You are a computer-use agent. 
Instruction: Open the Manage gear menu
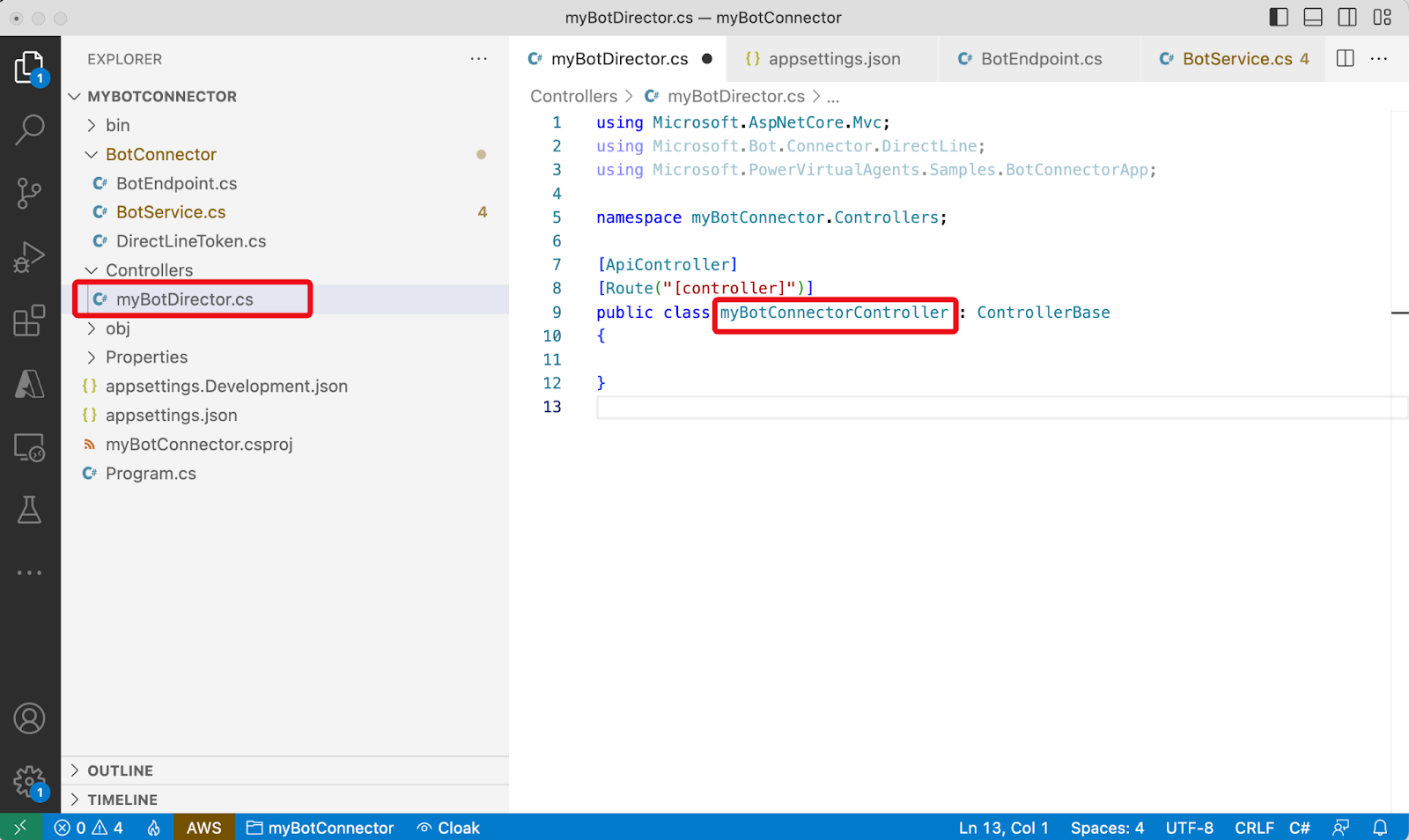(x=29, y=781)
